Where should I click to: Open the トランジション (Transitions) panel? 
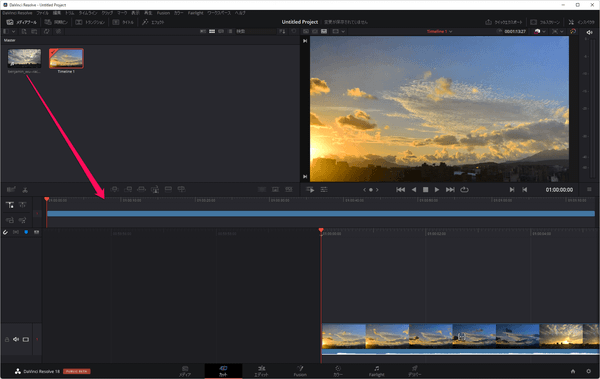(x=90, y=22)
